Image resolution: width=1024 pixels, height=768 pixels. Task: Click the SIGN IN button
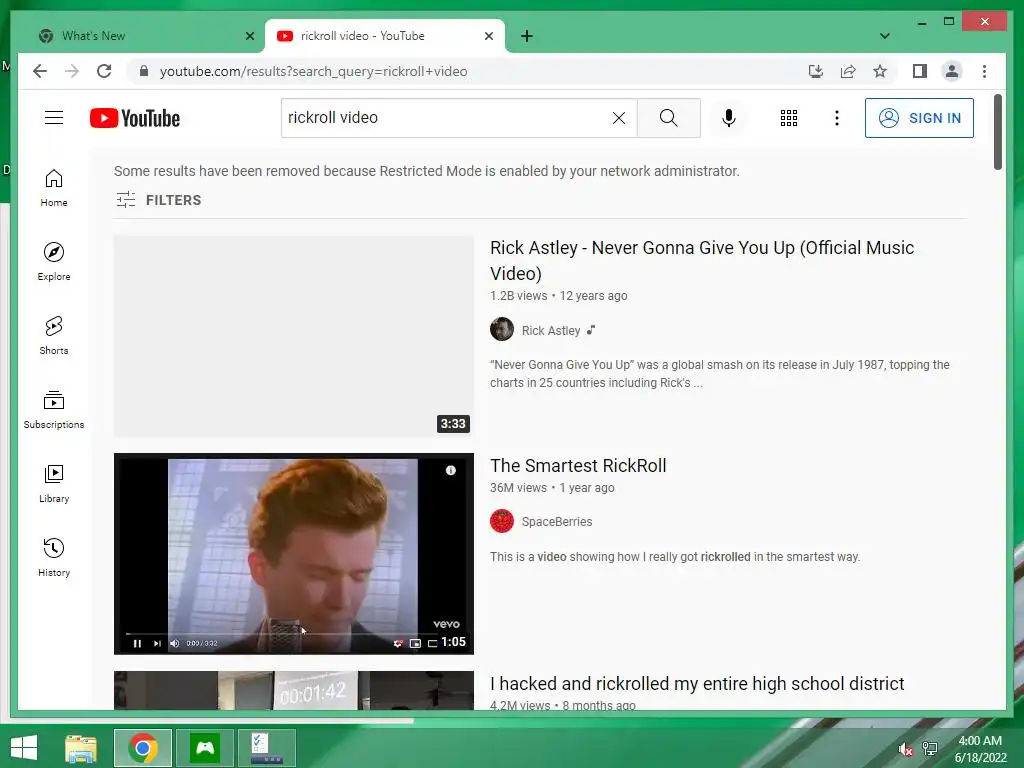pos(919,118)
